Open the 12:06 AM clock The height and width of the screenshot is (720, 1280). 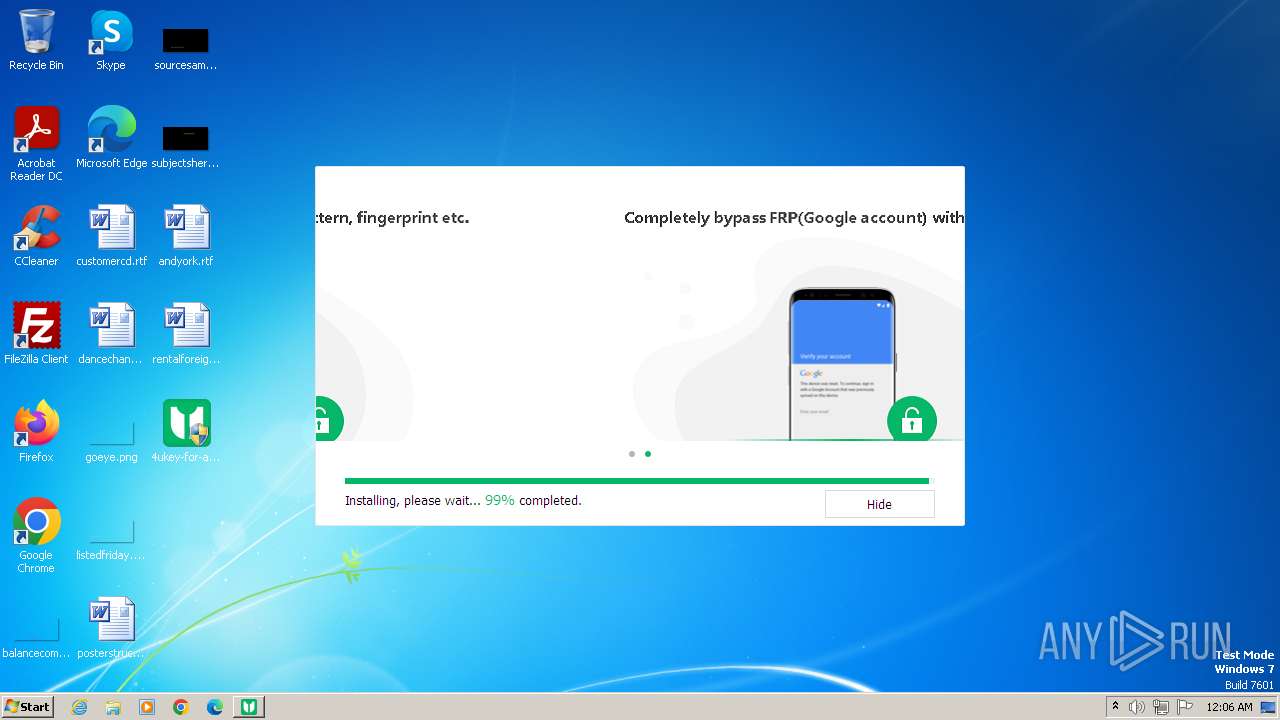pos(1229,707)
